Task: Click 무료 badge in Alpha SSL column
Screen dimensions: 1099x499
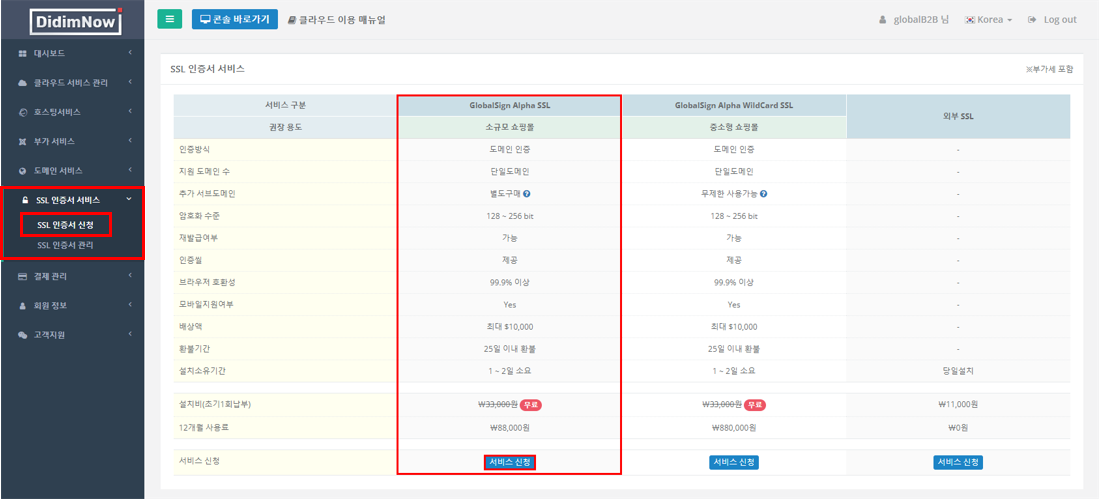Action: (x=531, y=405)
